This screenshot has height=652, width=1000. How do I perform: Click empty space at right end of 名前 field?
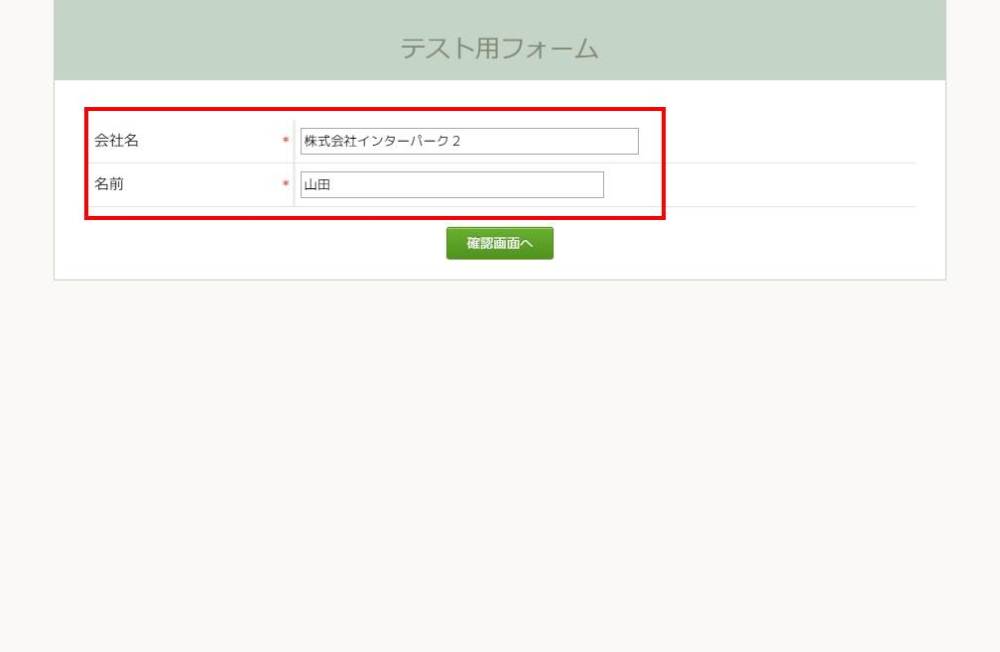click(580, 185)
